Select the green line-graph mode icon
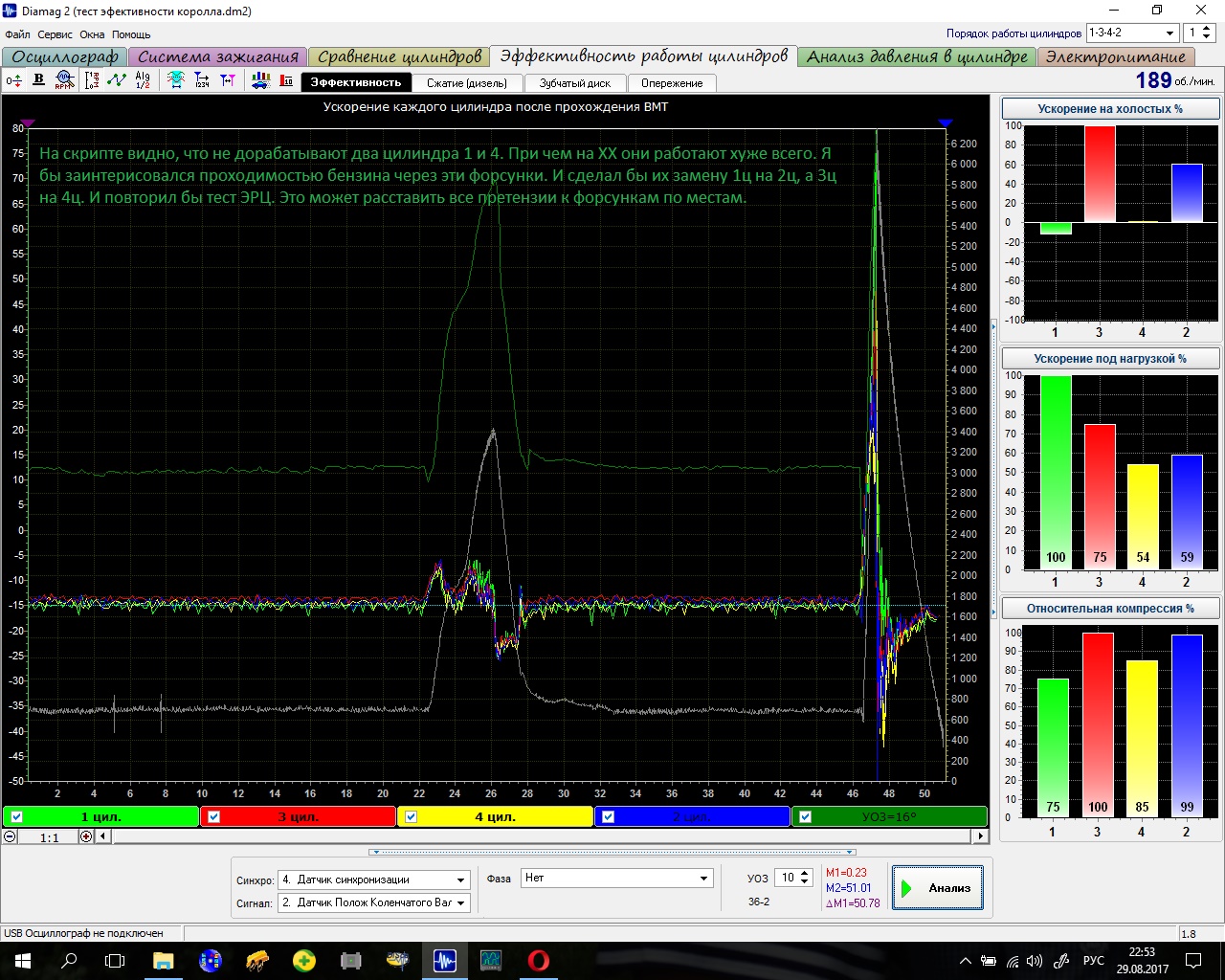1225x980 pixels. point(117,80)
